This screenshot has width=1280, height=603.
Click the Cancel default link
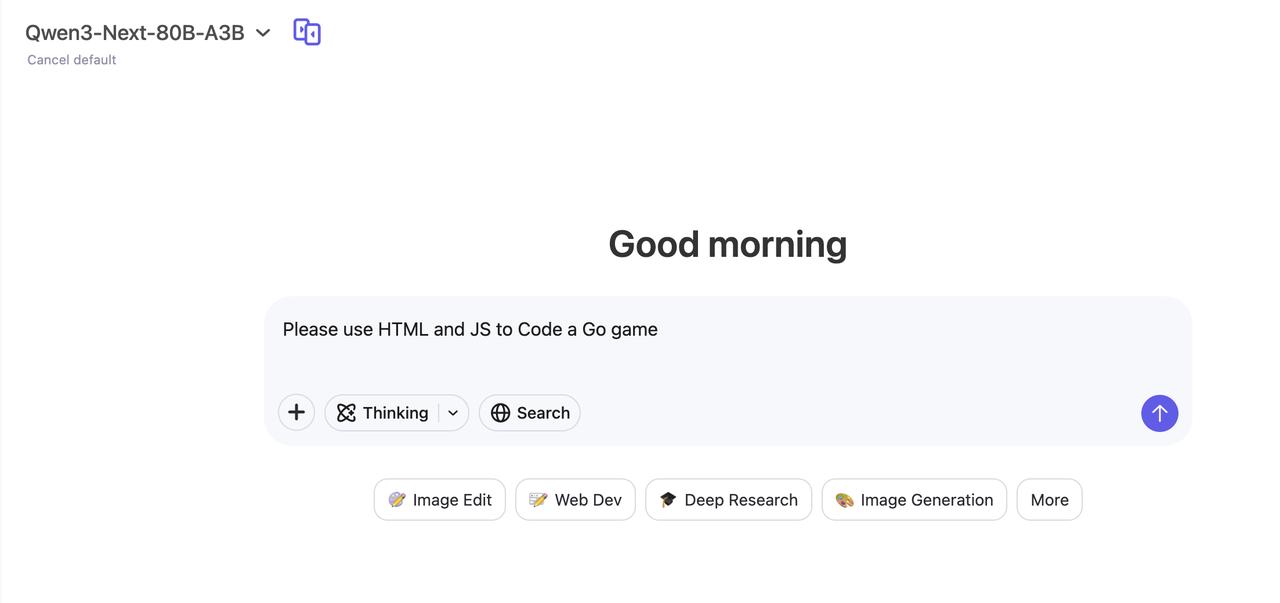coord(72,60)
